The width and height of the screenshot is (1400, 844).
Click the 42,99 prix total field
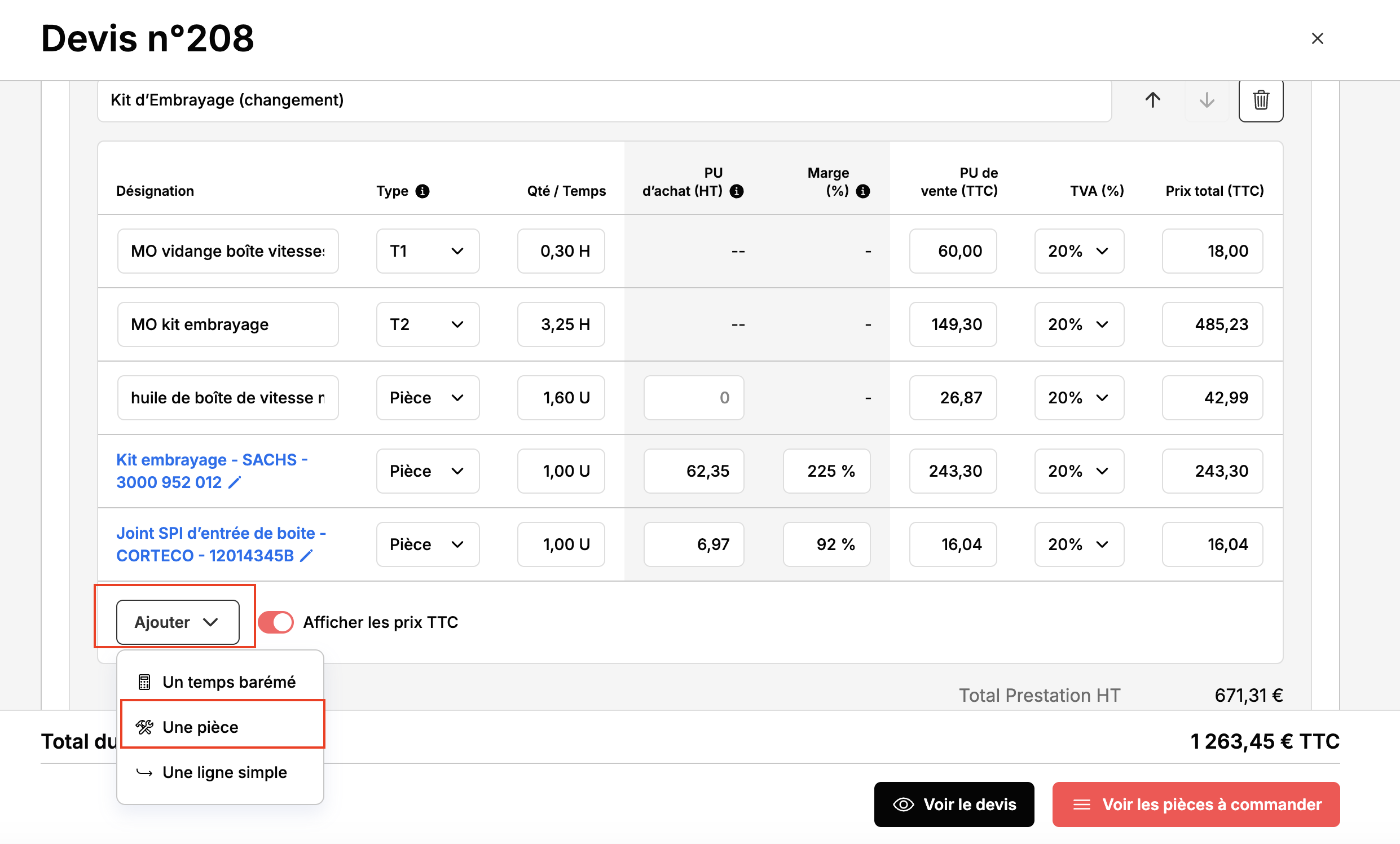[x=1213, y=398]
